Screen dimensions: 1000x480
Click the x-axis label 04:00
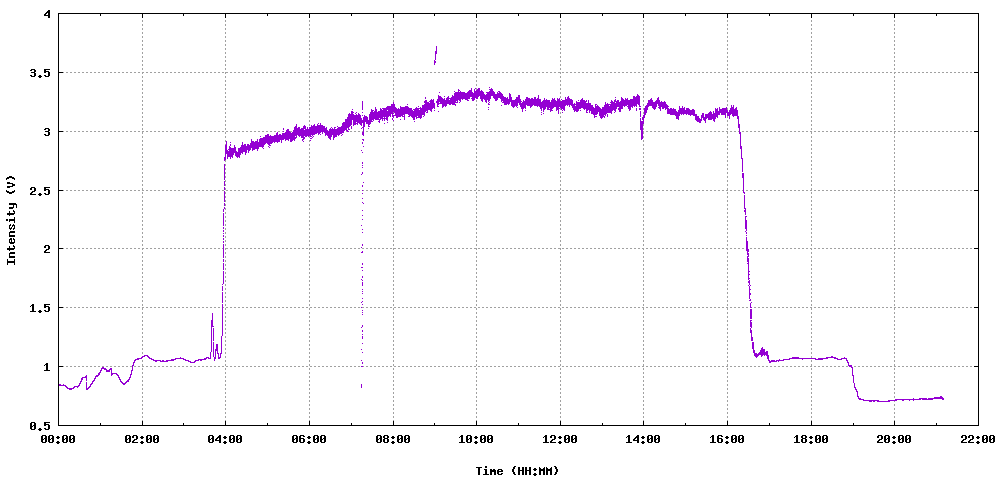225,439
